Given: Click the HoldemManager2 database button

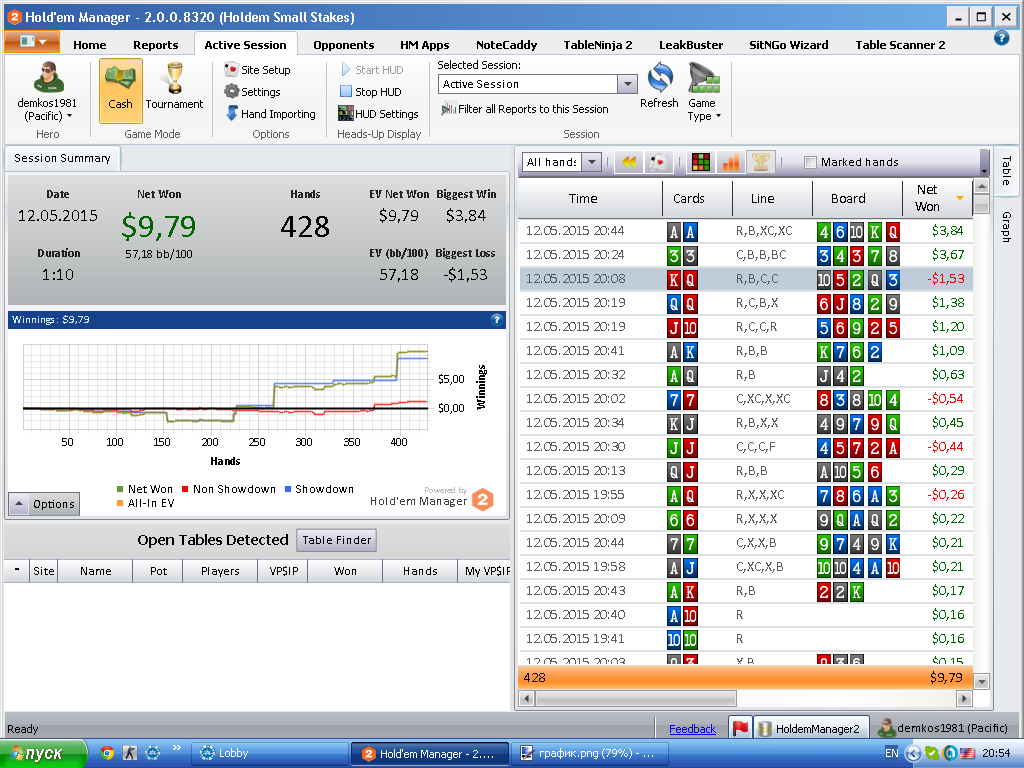Looking at the screenshot, I should tap(812, 728).
